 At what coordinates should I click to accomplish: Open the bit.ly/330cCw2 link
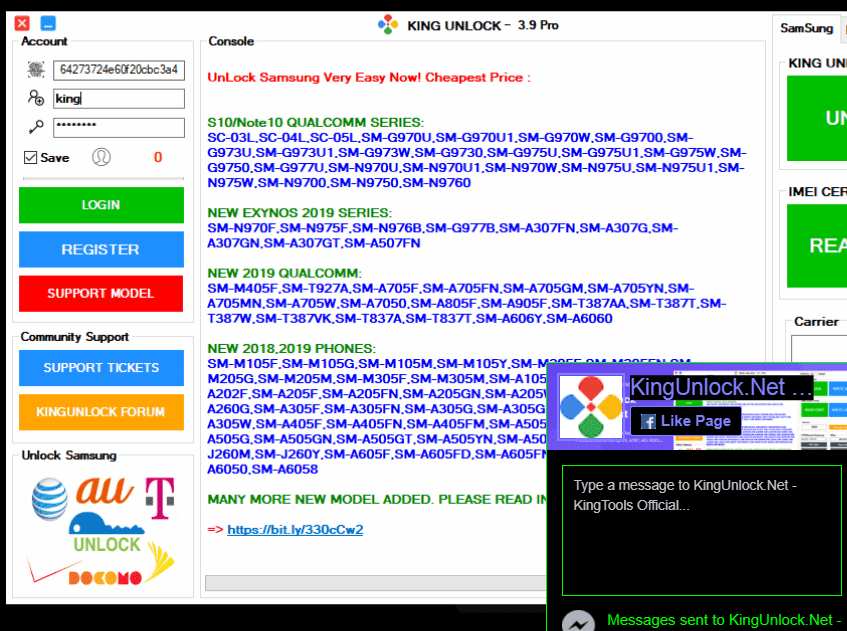pos(295,529)
